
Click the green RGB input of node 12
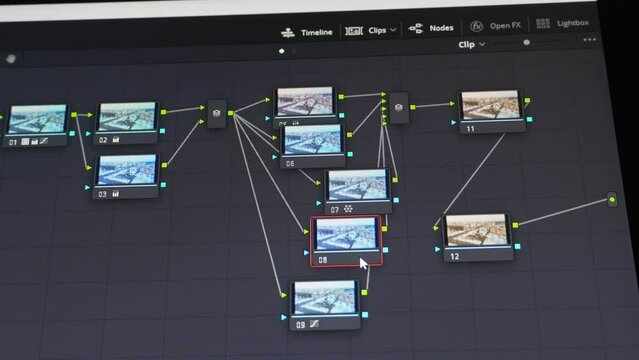click(x=436, y=228)
